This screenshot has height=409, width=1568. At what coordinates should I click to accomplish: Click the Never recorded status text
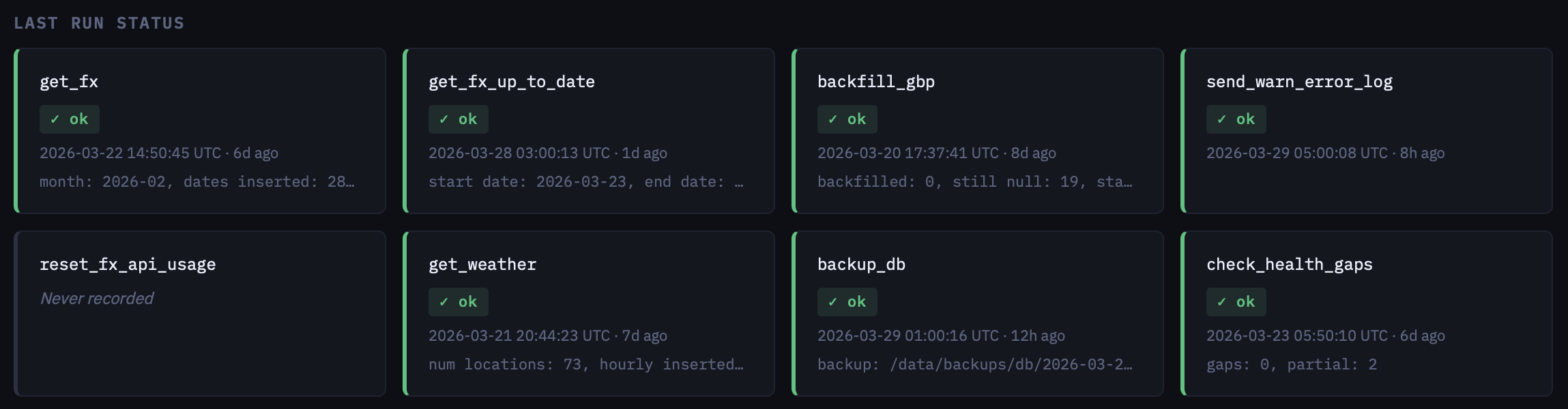(x=97, y=299)
